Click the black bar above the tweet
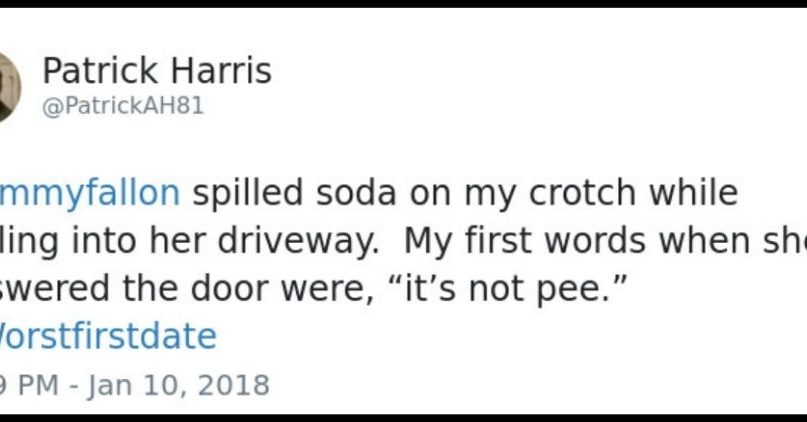807x422 pixels. click(404, 4)
